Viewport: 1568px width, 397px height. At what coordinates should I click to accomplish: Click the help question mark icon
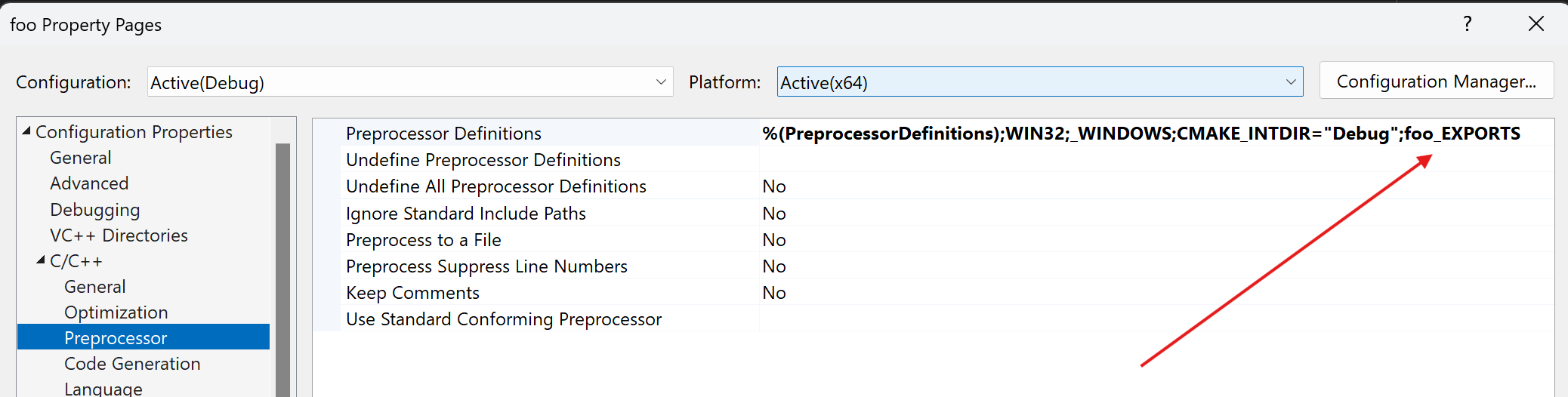point(1467,24)
